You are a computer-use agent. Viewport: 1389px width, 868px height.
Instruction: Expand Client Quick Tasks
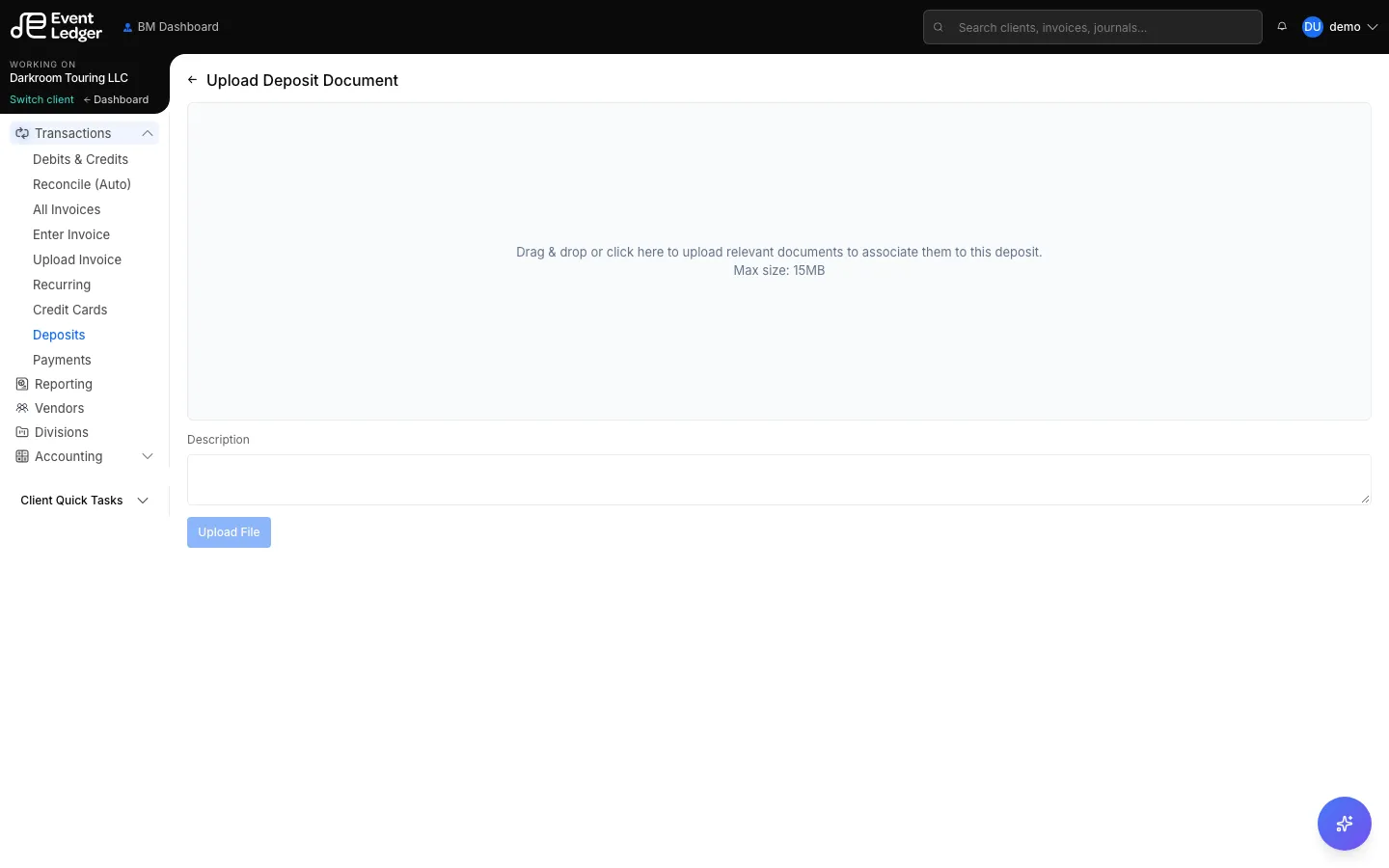pos(85,501)
